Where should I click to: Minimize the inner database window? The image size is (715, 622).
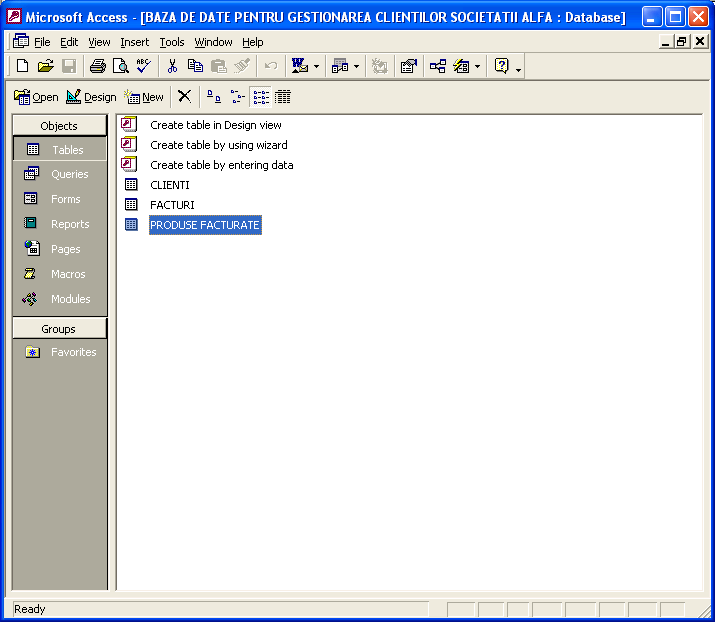(x=665, y=41)
